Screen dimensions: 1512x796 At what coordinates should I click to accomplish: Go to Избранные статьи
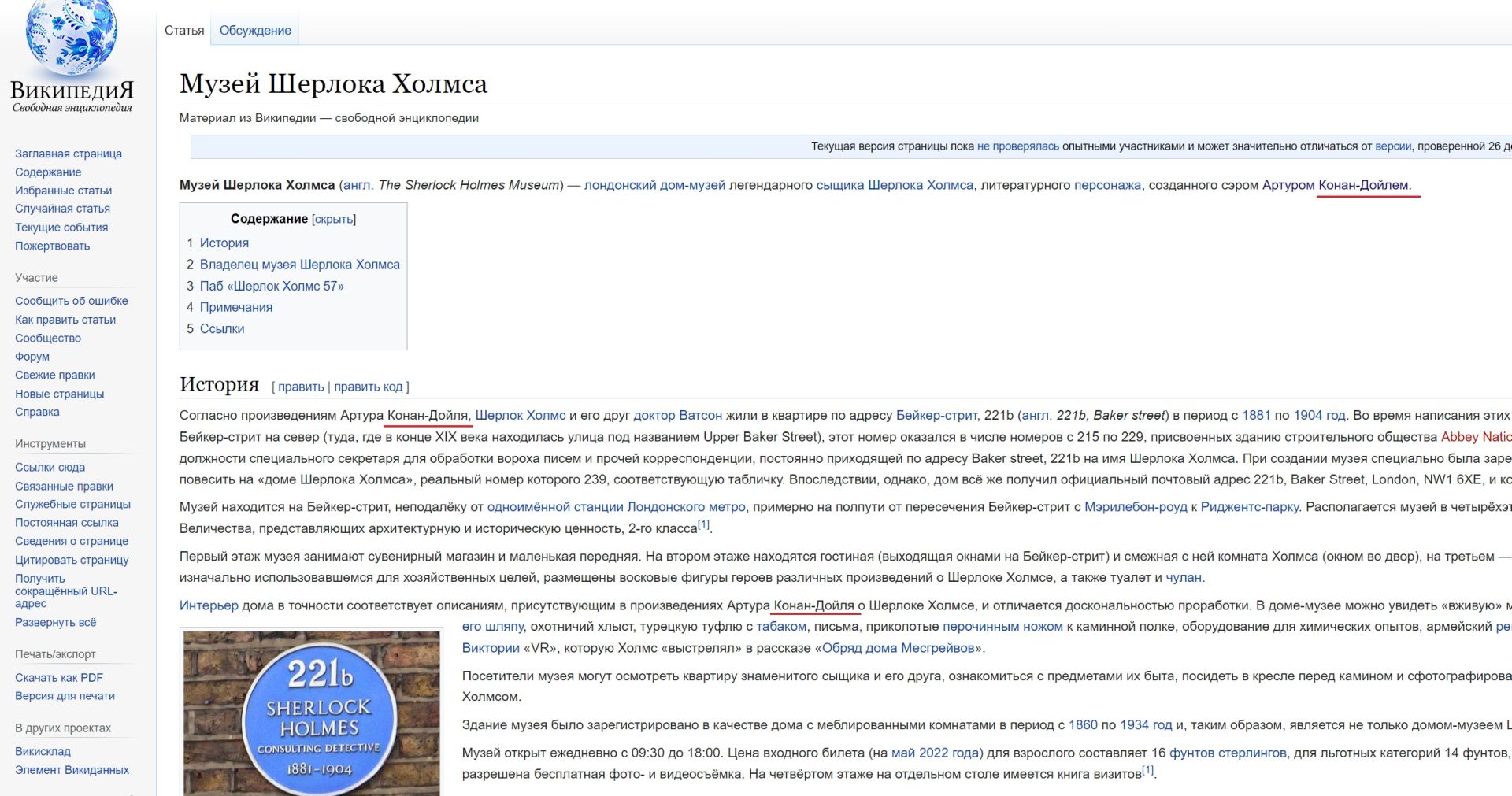coord(63,191)
